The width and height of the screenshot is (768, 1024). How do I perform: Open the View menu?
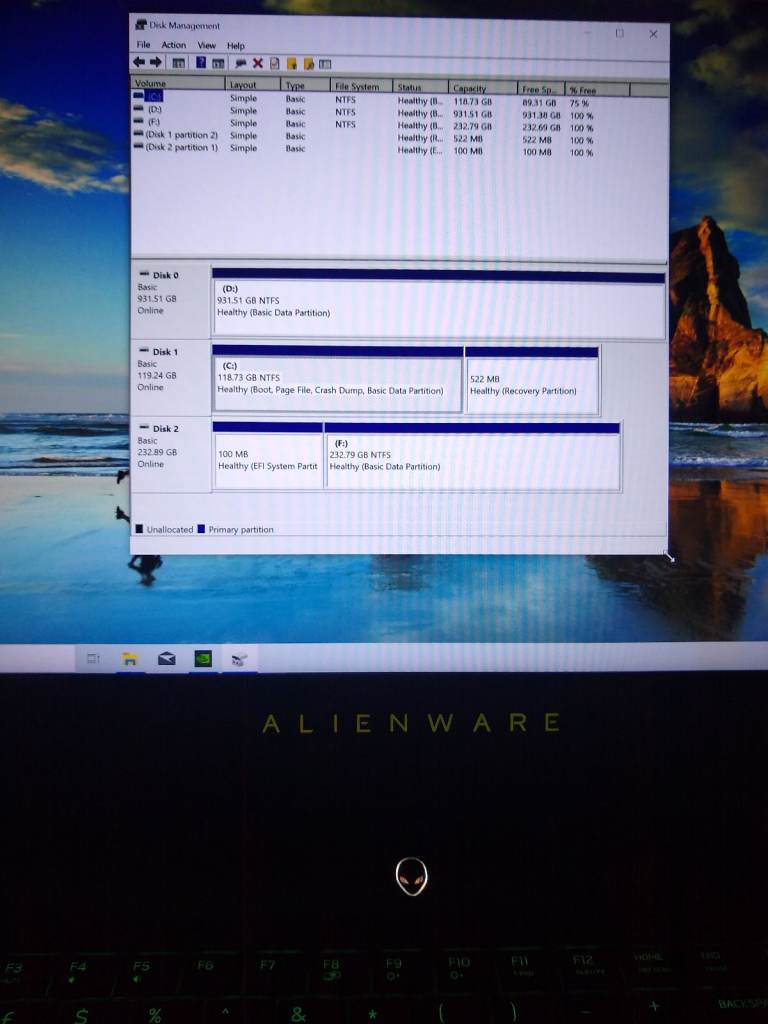(x=206, y=45)
